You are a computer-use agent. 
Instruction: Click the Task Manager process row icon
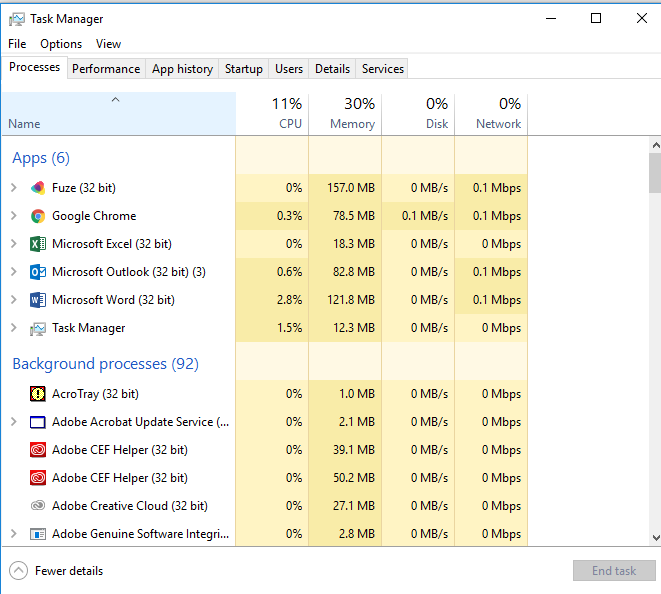[x=38, y=328]
